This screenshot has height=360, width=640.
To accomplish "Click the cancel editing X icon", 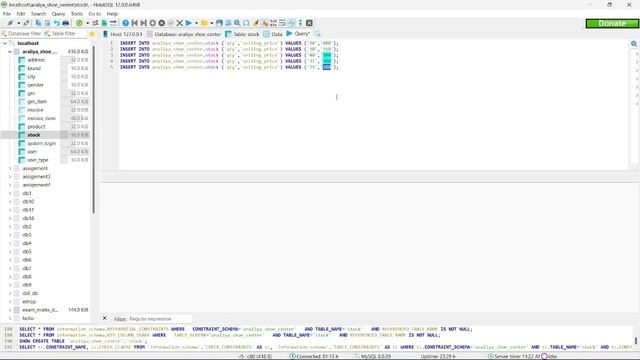I will 180,23.
